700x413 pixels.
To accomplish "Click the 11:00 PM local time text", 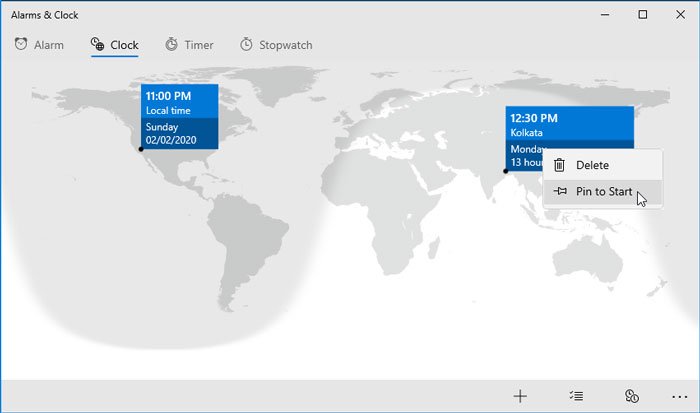I will [x=168, y=96].
